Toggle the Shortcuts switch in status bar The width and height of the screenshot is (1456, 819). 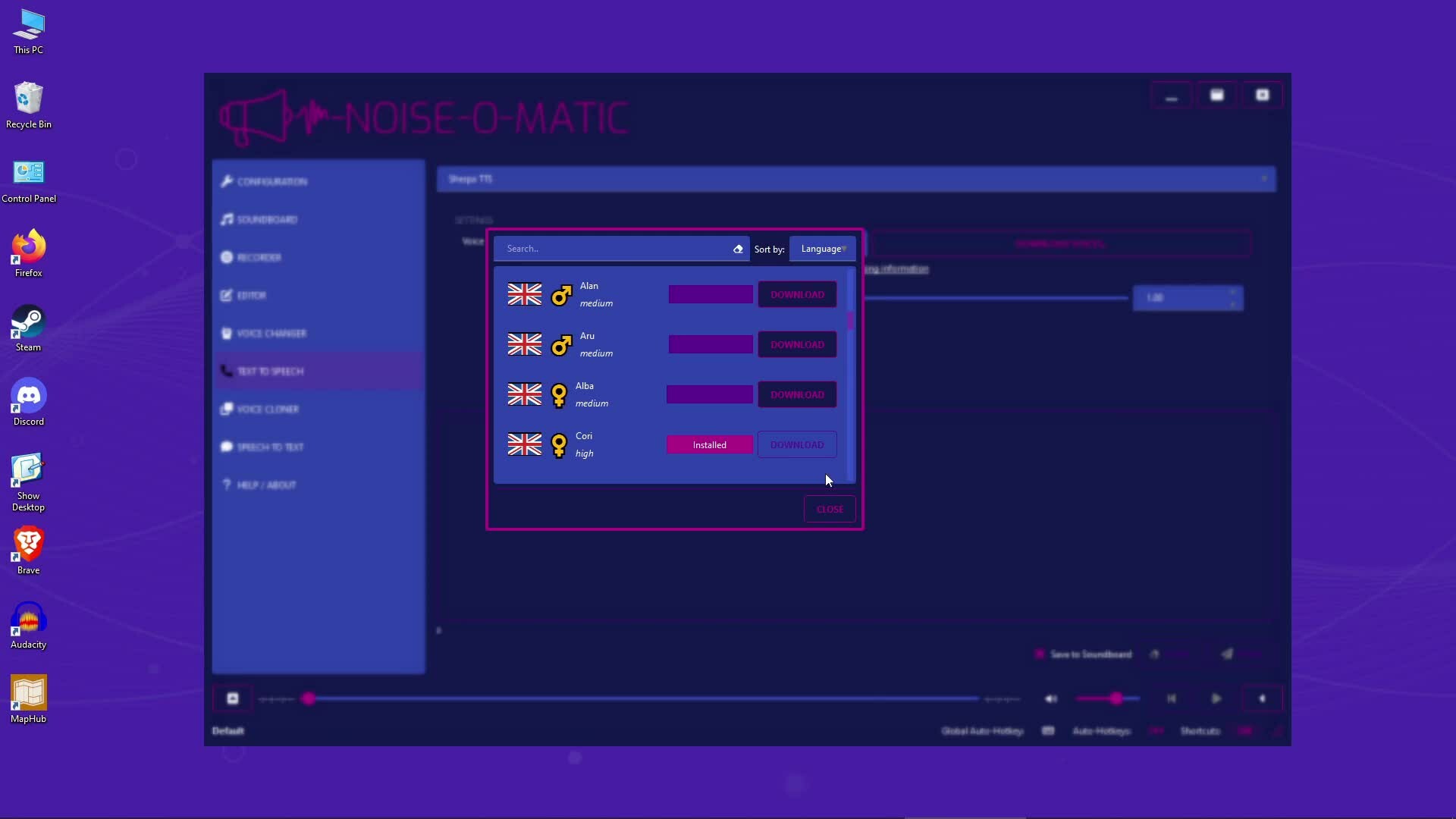pos(1244,731)
